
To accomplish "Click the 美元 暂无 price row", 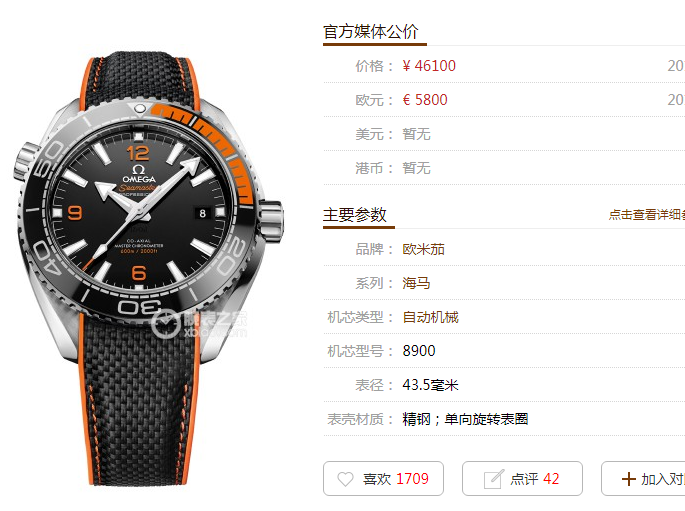I will [x=504, y=134].
